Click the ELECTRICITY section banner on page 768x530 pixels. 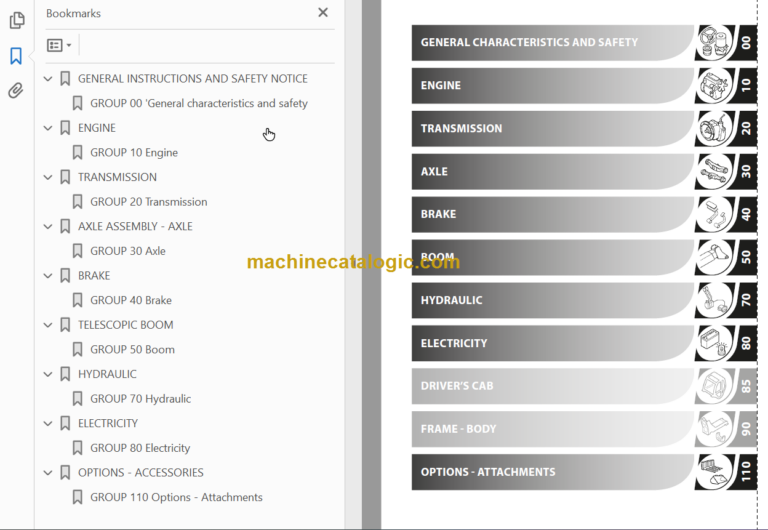click(552, 343)
